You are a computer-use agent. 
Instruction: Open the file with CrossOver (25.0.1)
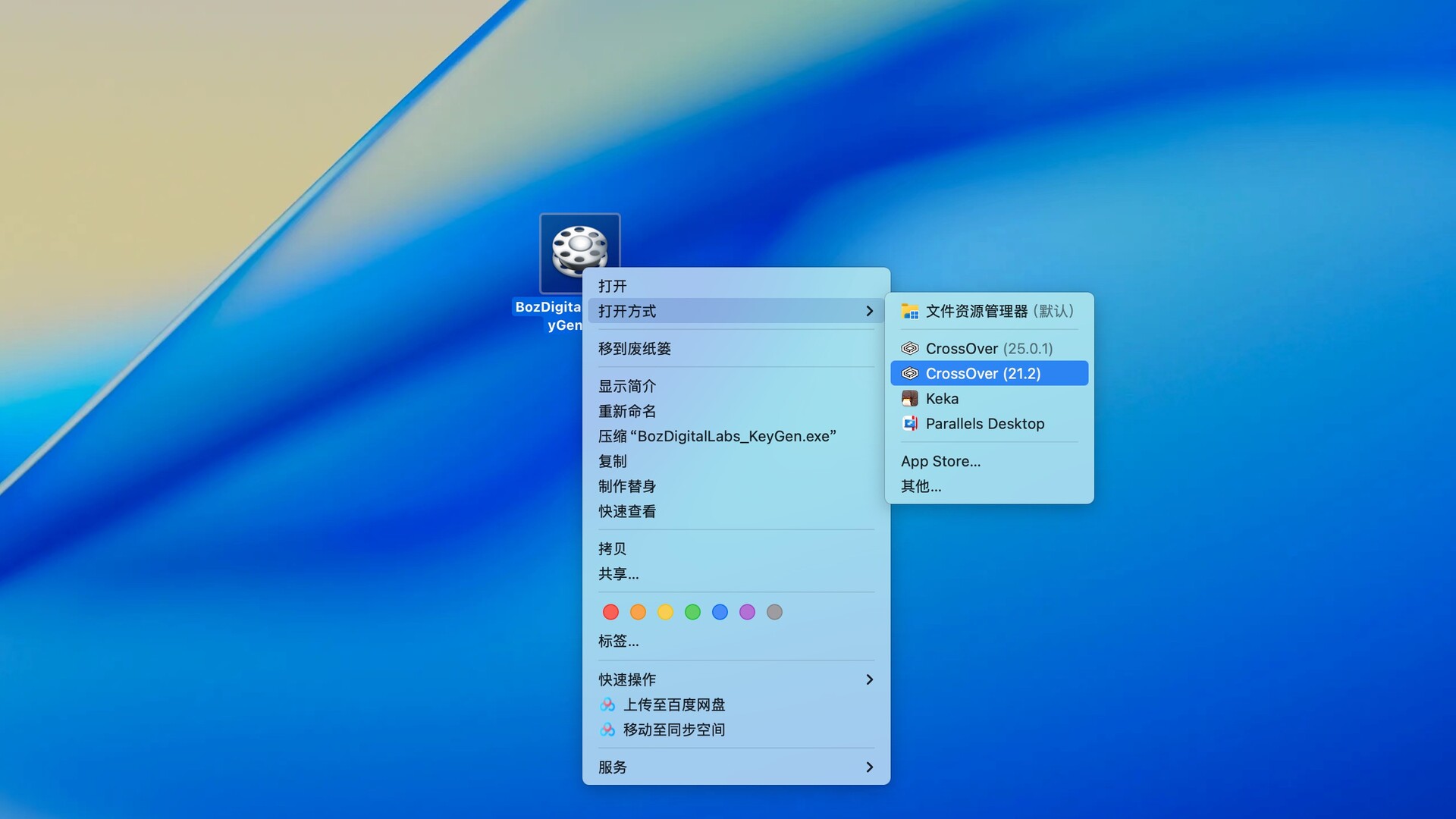click(990, 348)
